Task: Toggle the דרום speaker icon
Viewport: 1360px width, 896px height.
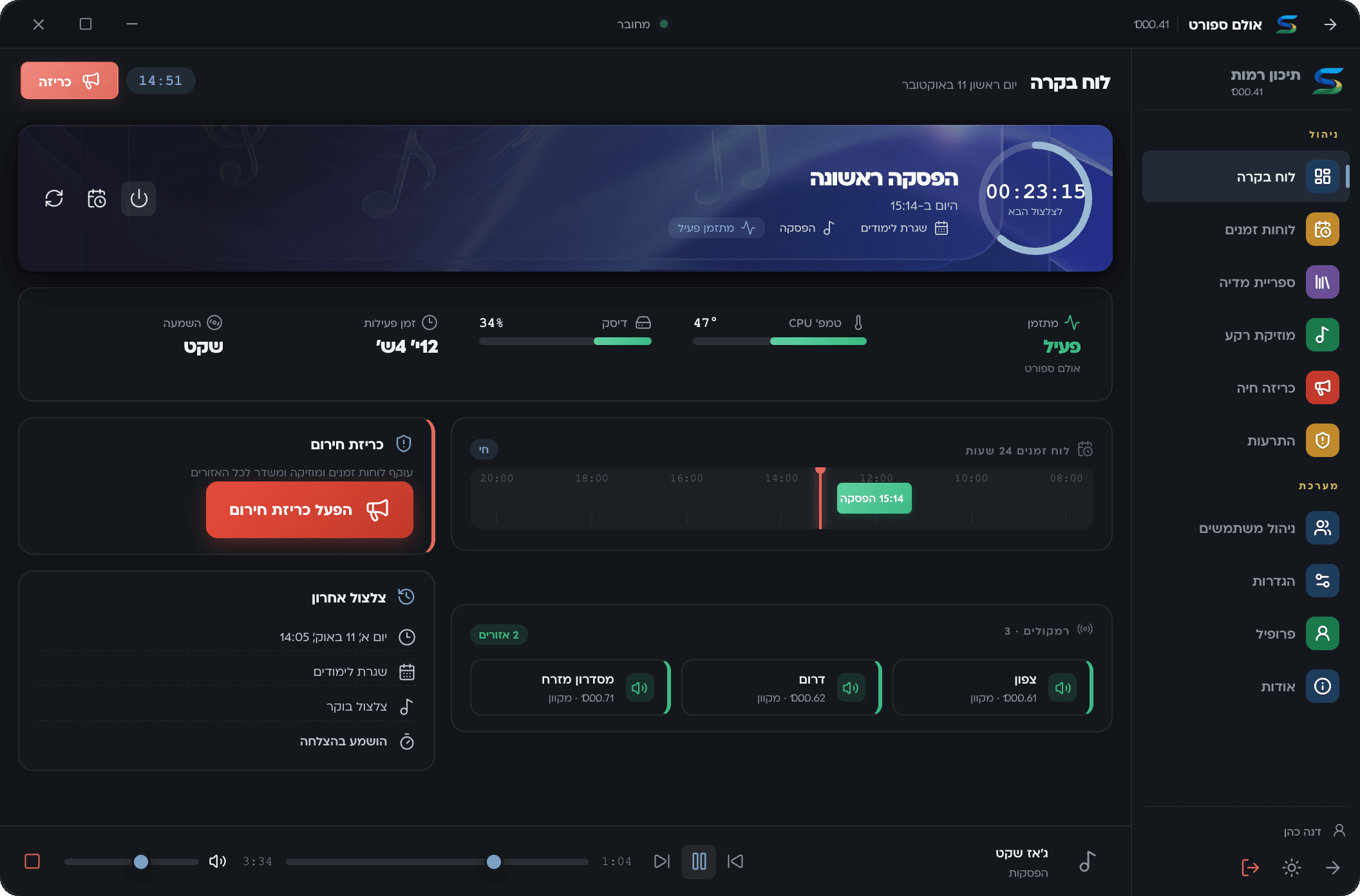Action: point(851,687)
